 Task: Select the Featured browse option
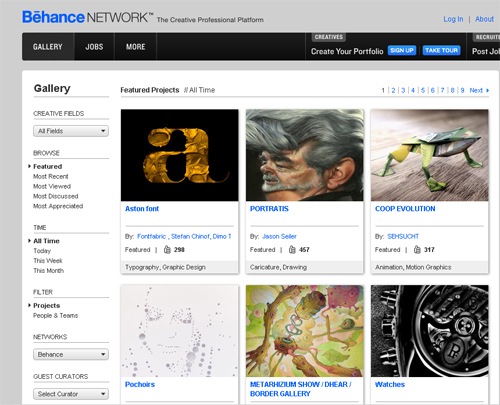click(48, 166)
